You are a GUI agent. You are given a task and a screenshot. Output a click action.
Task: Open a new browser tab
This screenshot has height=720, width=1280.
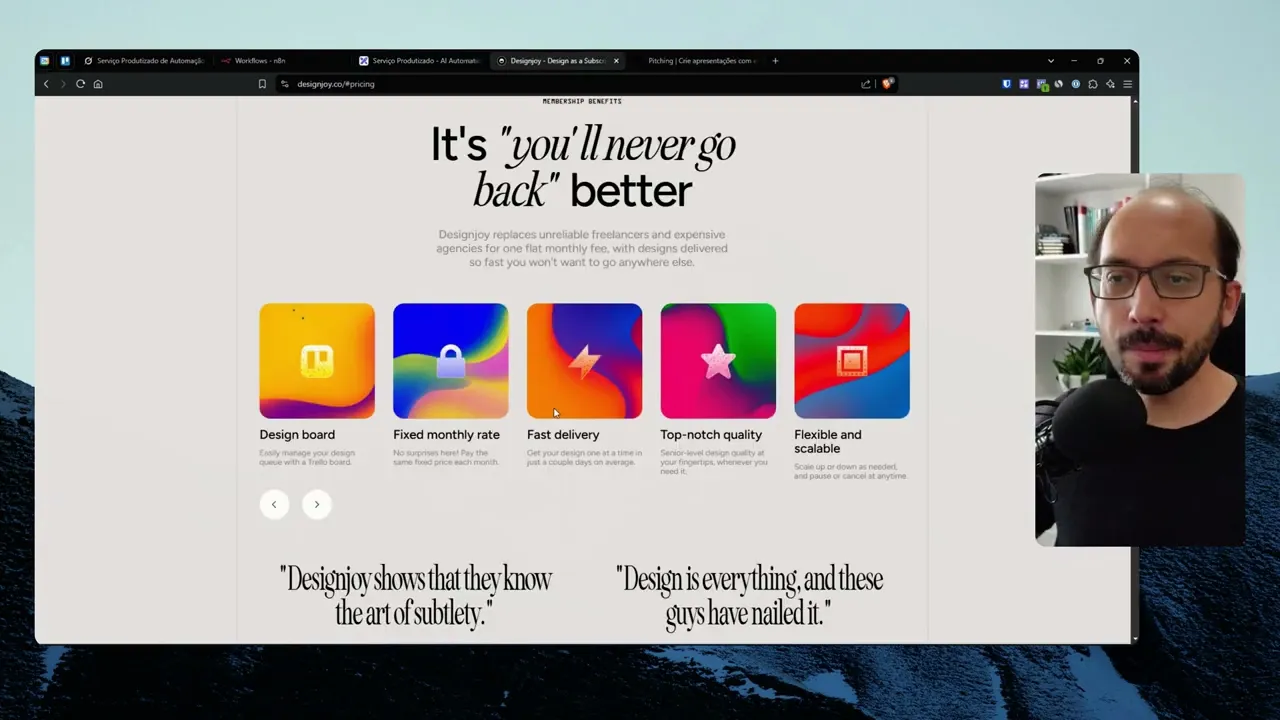[x=775, y=61]
